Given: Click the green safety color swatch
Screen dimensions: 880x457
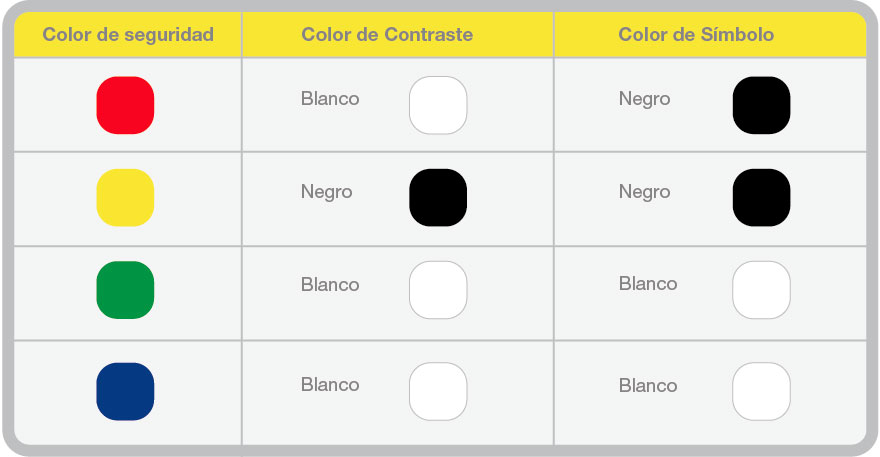Looking at the screenshot, I should coord(125,290).
